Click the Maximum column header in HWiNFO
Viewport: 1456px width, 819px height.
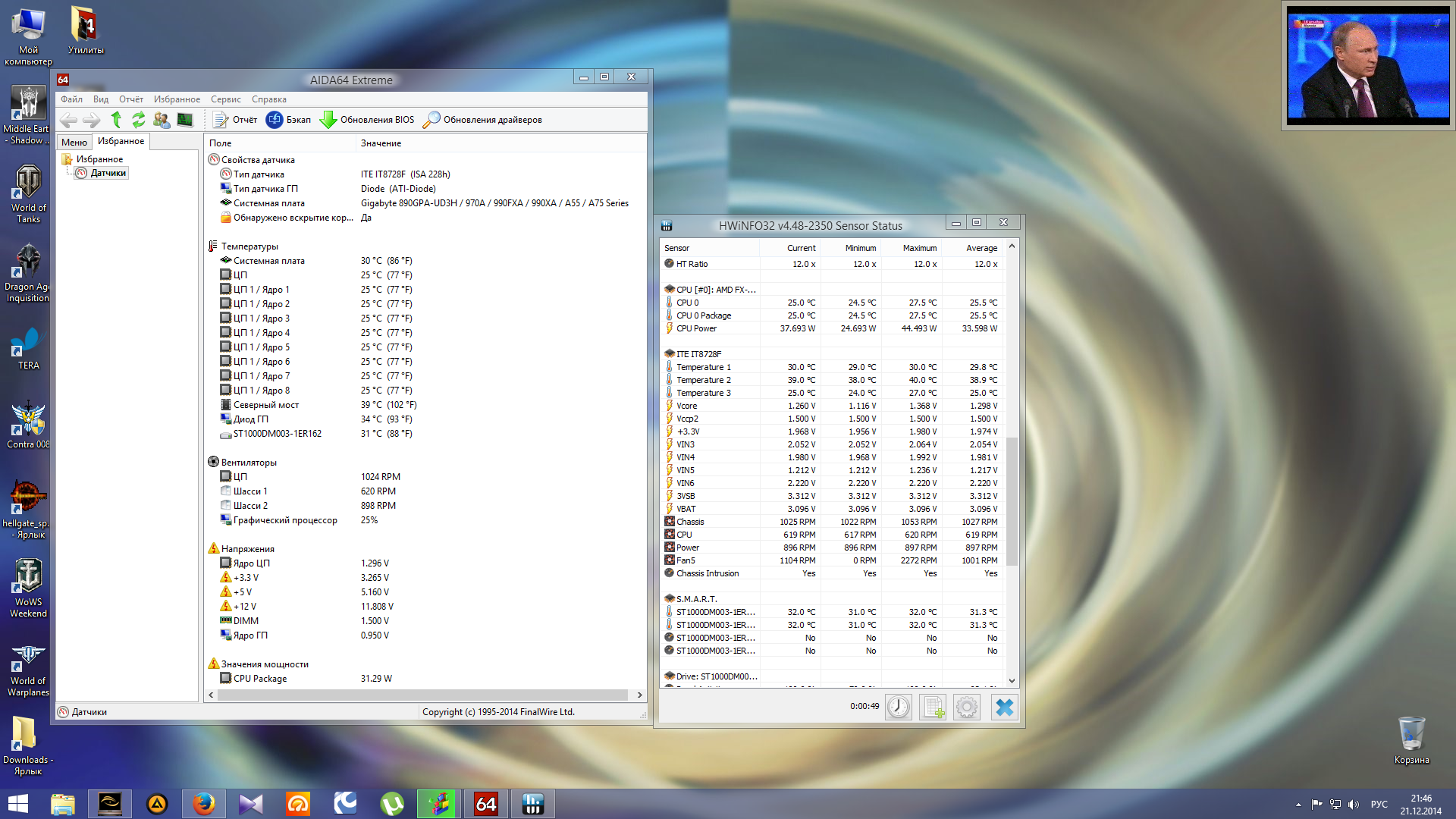[x=919, y=248]
